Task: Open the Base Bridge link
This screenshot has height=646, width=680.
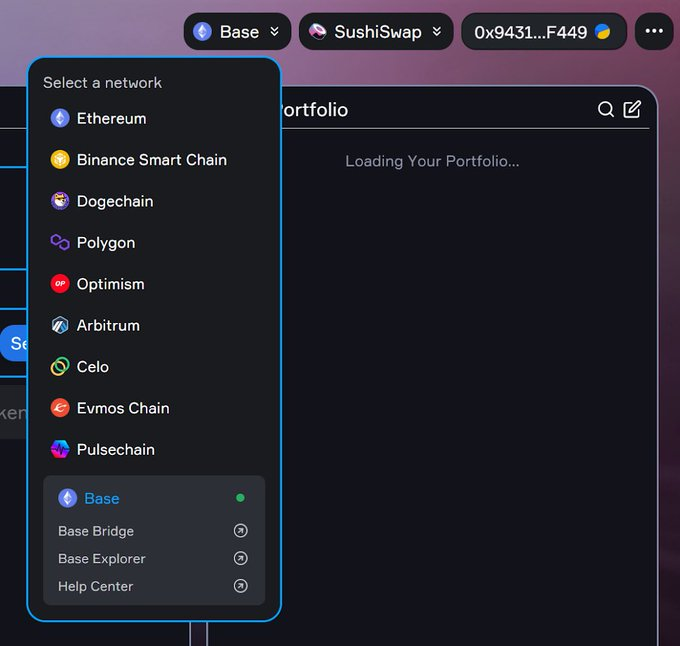Action: pos(153,531)
